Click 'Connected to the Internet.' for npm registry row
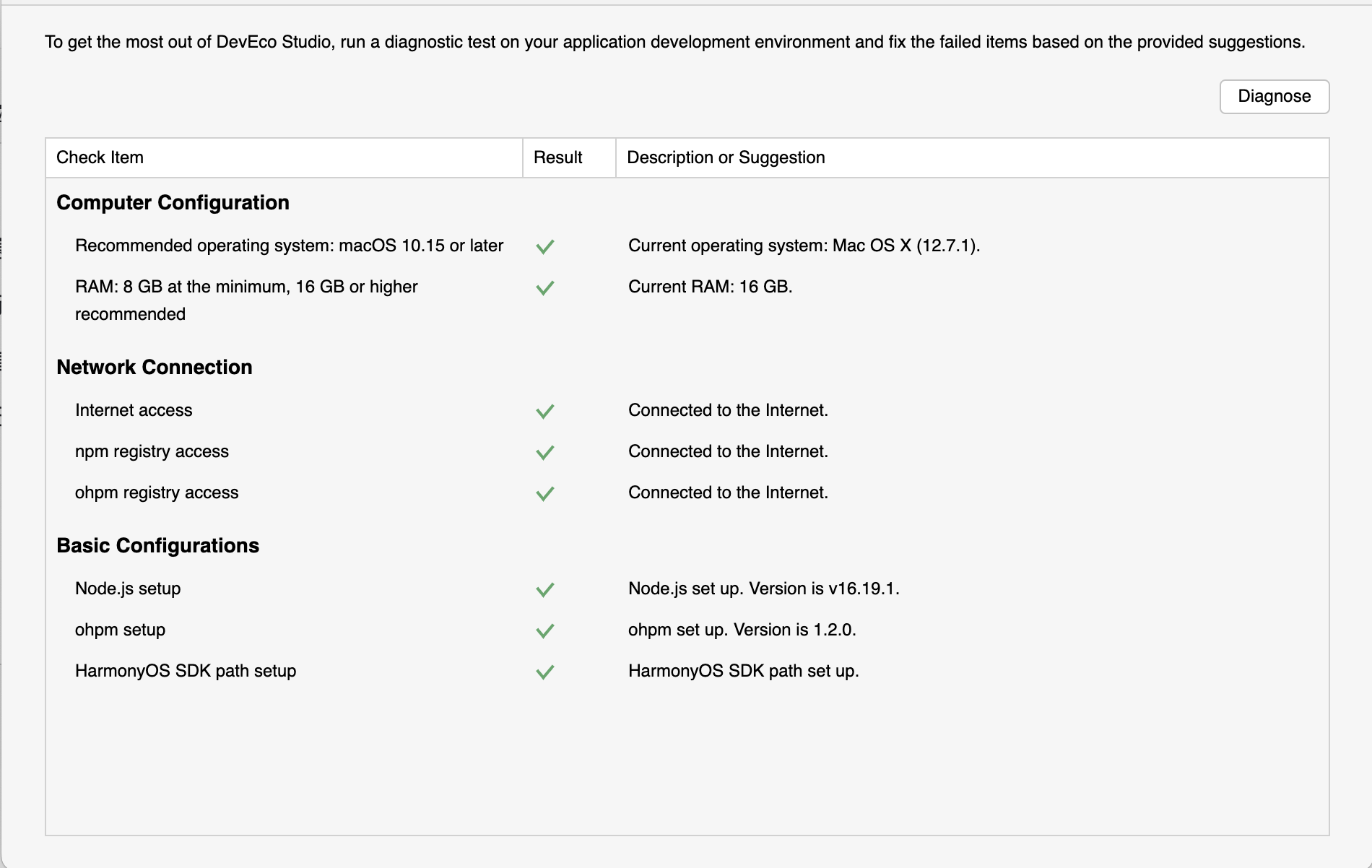The height and width of the screenshot is (868, 1372). [728, 451]
